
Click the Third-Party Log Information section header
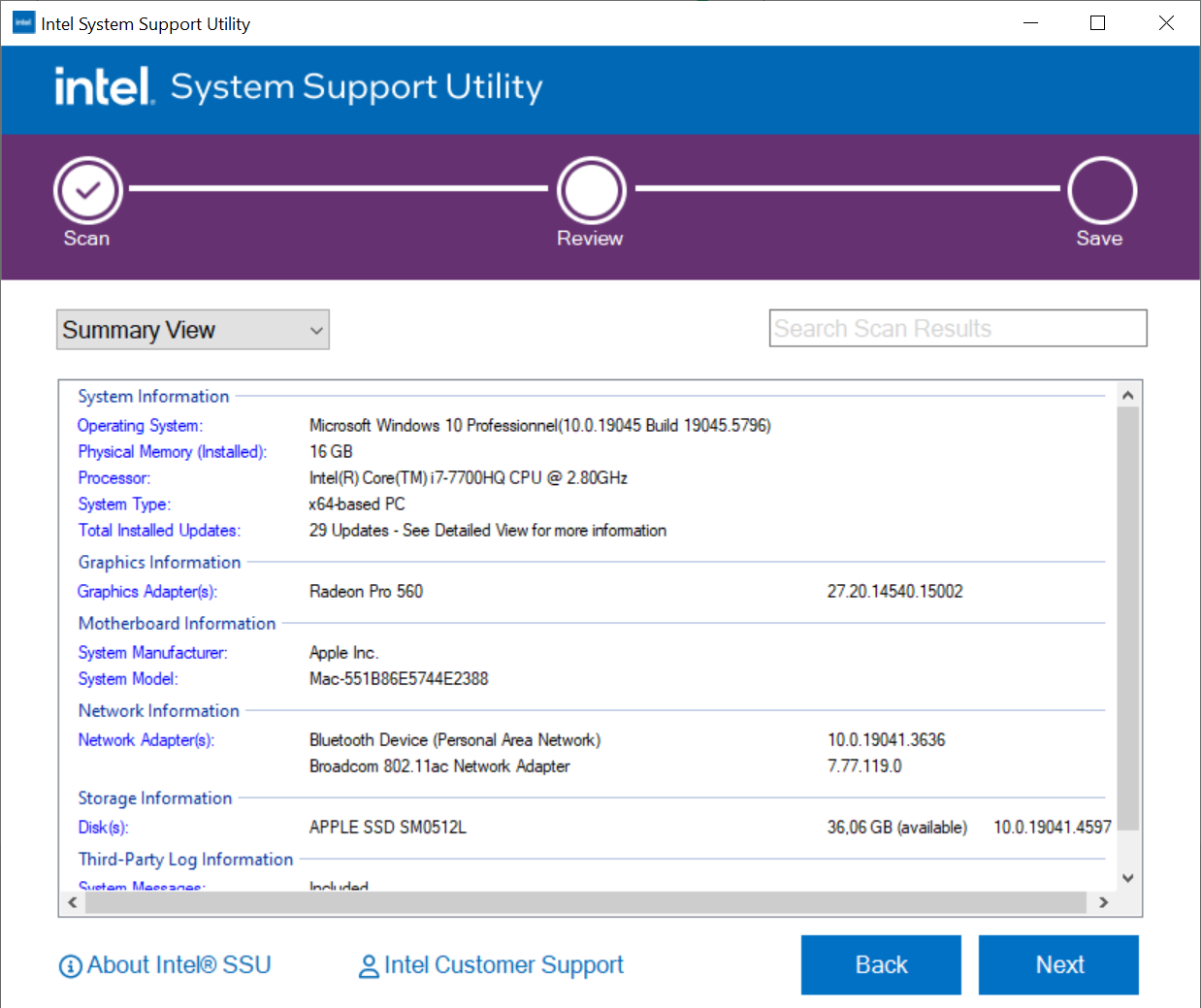(185, 860)
